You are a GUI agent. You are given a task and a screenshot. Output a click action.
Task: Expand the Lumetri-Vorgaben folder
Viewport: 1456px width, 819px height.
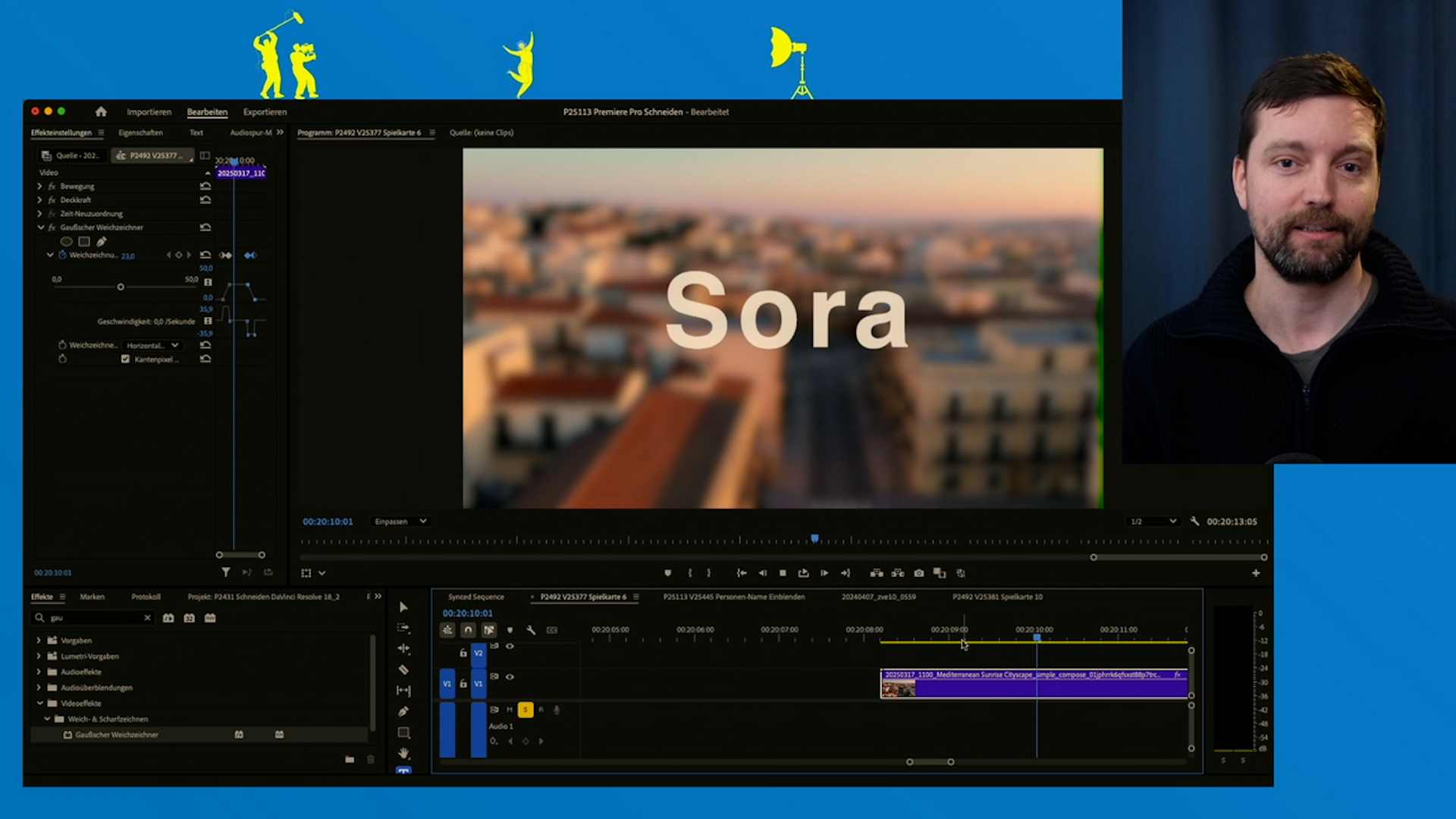(x=39, y=657)
